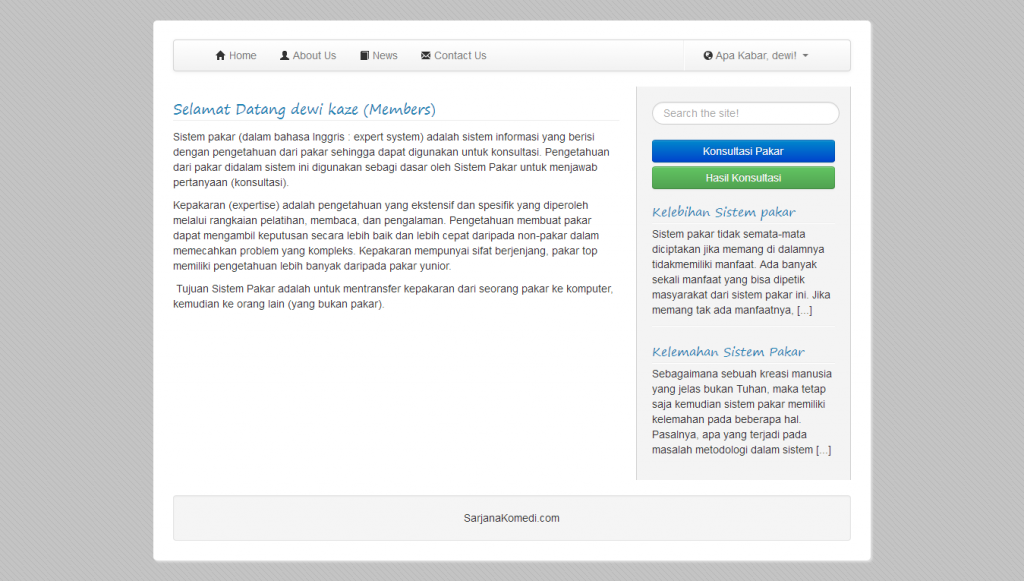The height and width of the screenshot is (581, 1024).
Task: Open the News menu link
Action: coord(379,55)
